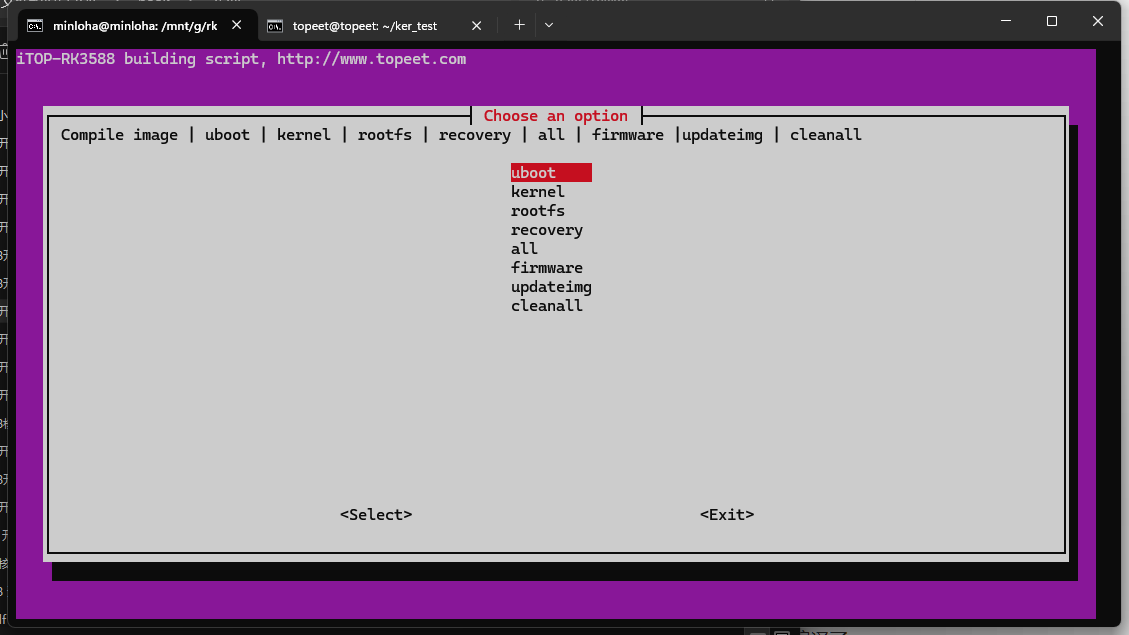Select the recovery menu option
1129x635 pixels.
(x=546, y=230)
